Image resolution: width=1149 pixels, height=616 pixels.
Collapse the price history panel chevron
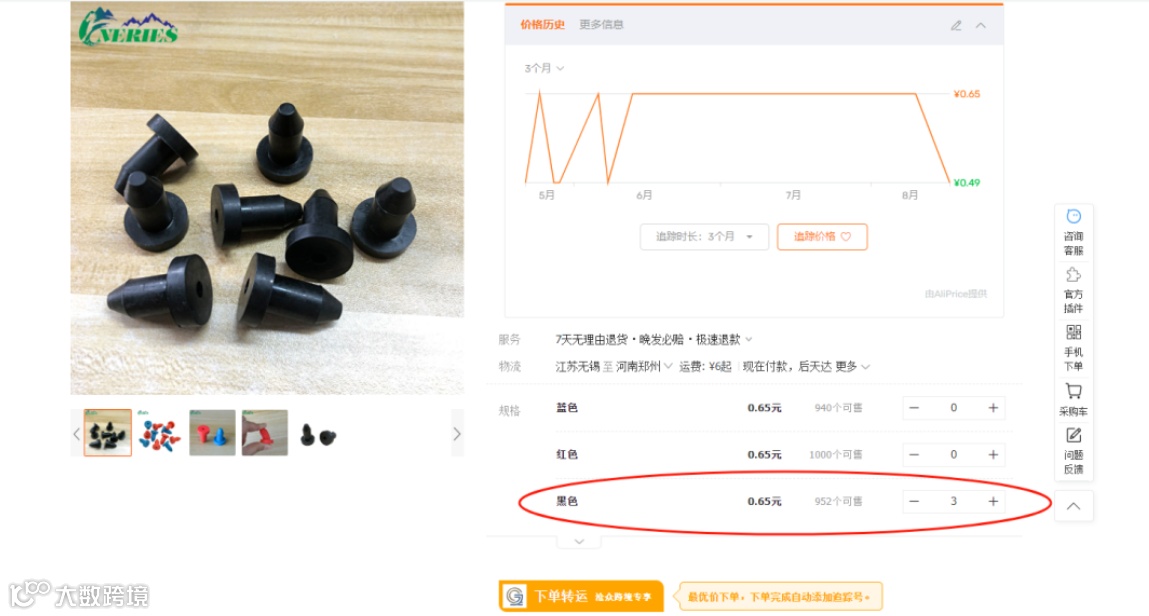click(x=980, y=25)
